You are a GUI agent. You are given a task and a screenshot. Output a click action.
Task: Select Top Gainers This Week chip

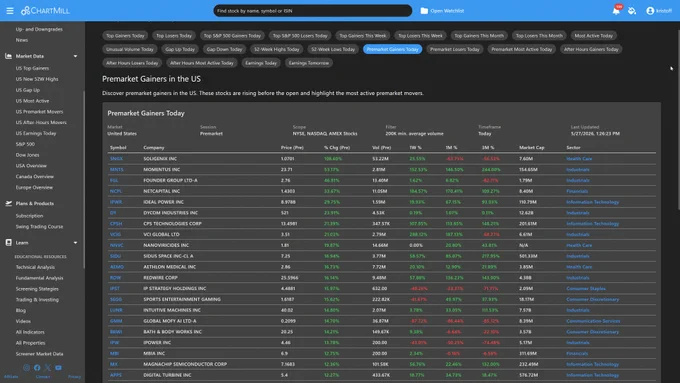(x=363, y=36)
